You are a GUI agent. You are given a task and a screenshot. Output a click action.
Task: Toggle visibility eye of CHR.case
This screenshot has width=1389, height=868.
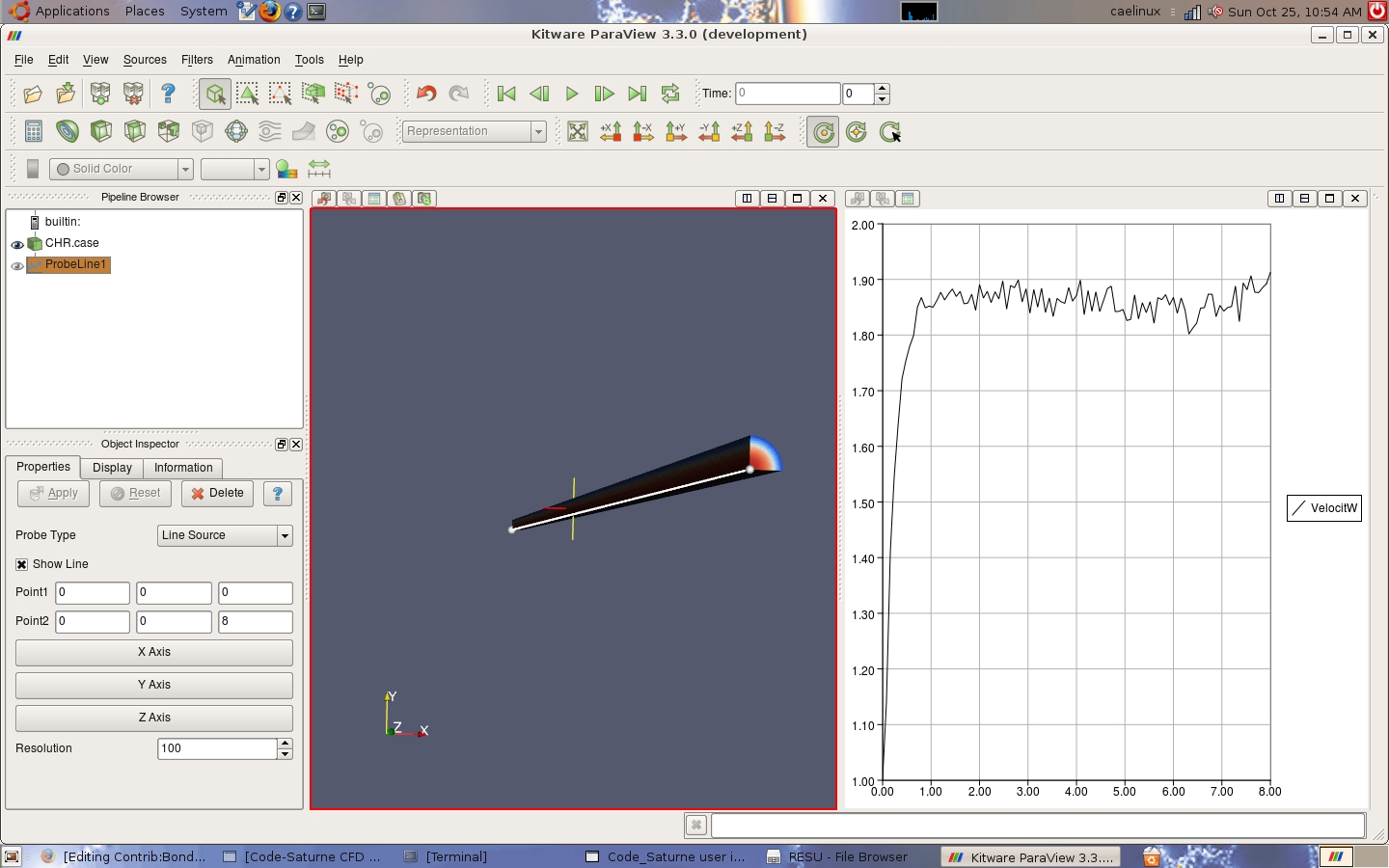click(x=17, y=244)
